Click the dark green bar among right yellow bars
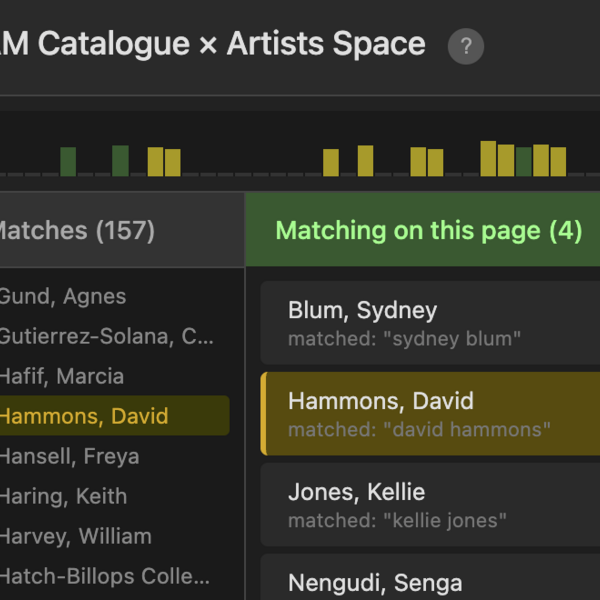 (x=524, y=162)
